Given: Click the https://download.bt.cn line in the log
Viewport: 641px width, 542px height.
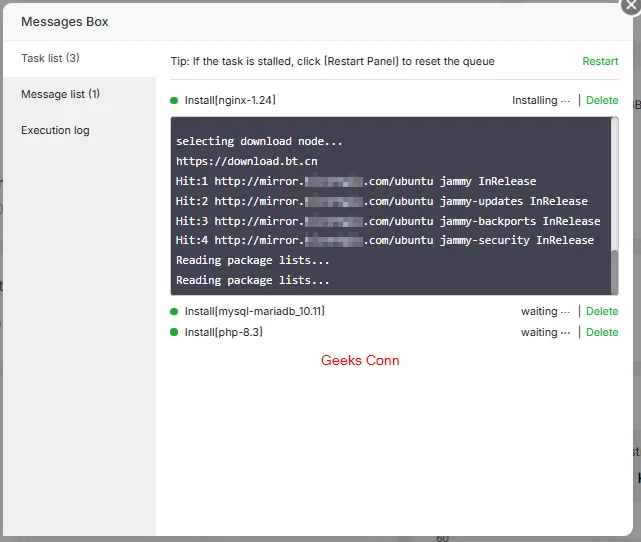Looking at the screenshot, I should click(x=246, y=161).
